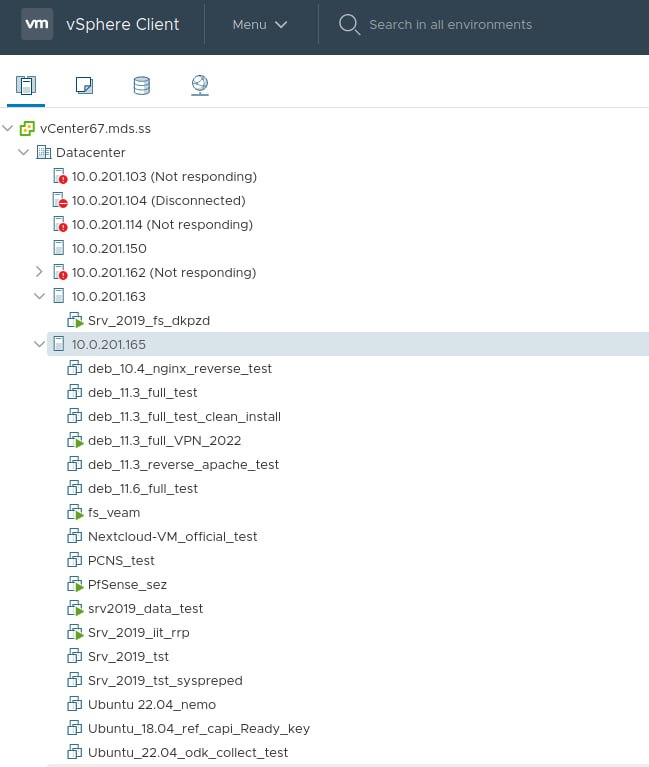The height and width of the screenshot is (767, 649).
Task: Select VM Nextcloud-VM_official_test
Action: tap(173, 536)
